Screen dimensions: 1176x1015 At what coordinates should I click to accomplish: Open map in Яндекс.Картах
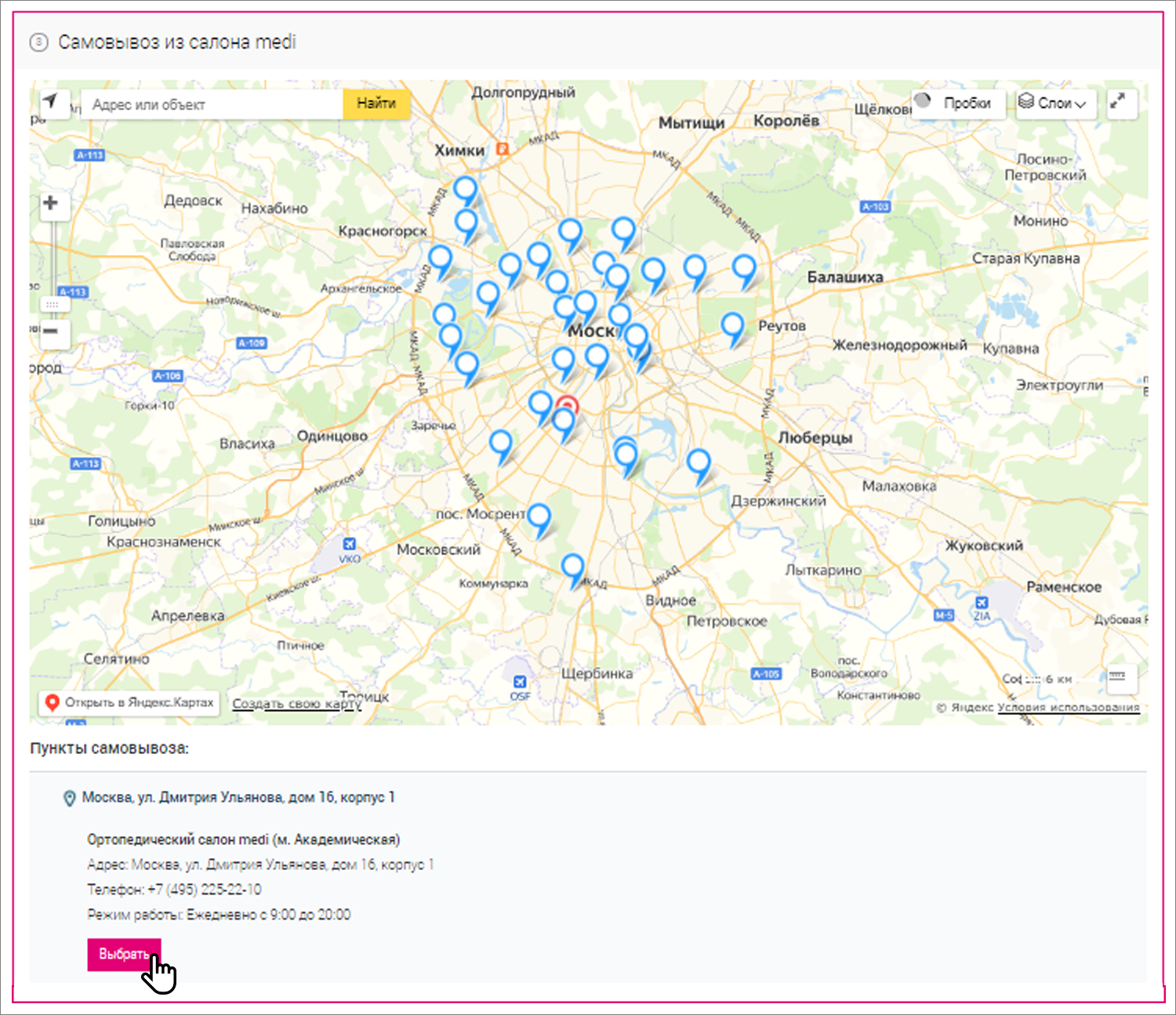(x=130, y=702)
